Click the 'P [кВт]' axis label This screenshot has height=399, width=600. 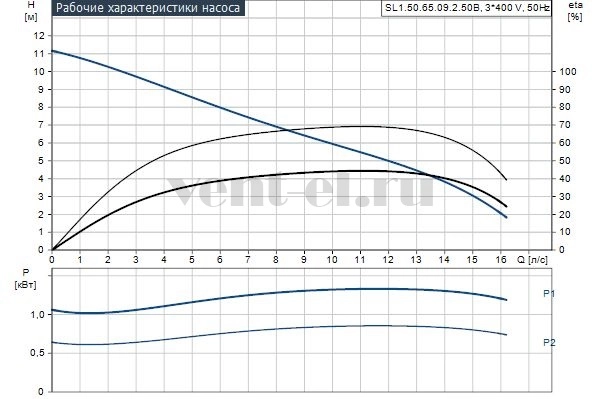pos(25,279)
